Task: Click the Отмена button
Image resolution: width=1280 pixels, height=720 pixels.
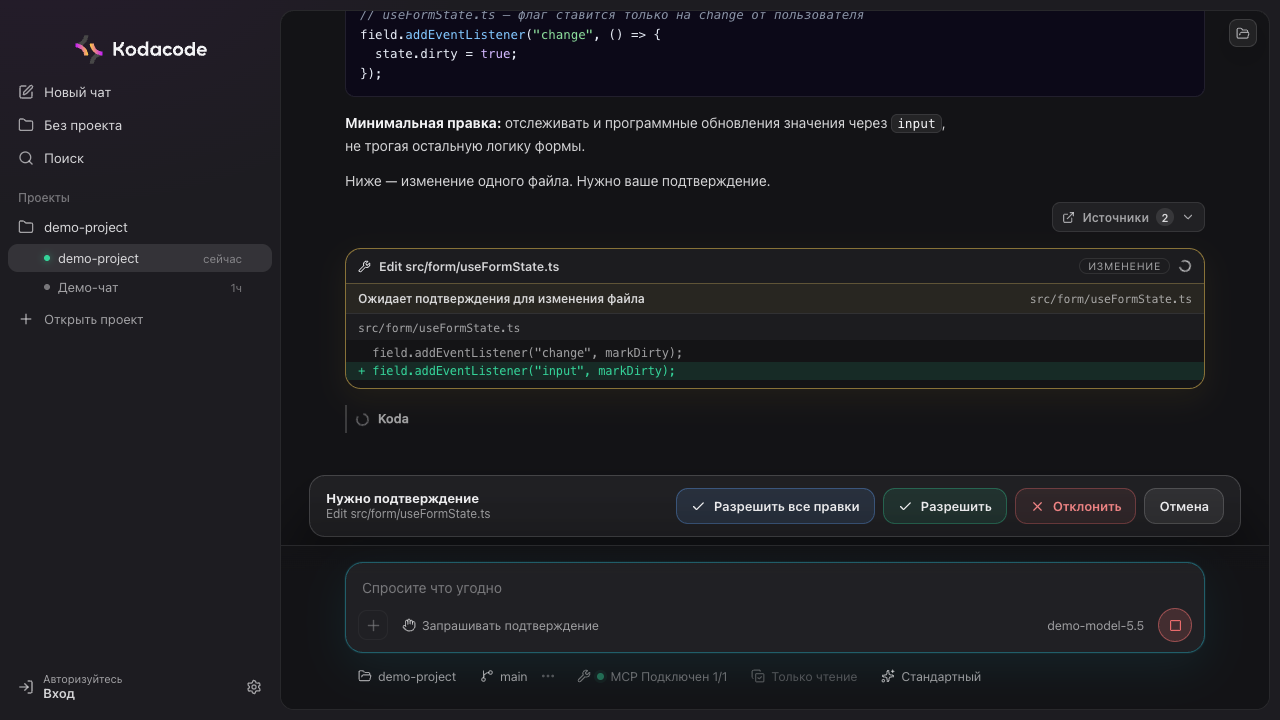Action: pos(1184,506)
